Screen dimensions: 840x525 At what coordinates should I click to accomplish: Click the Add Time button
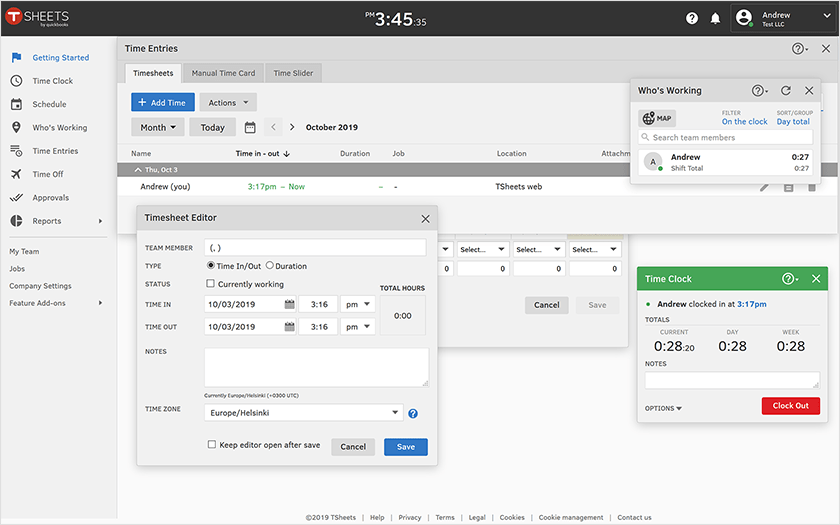[163, 102]
